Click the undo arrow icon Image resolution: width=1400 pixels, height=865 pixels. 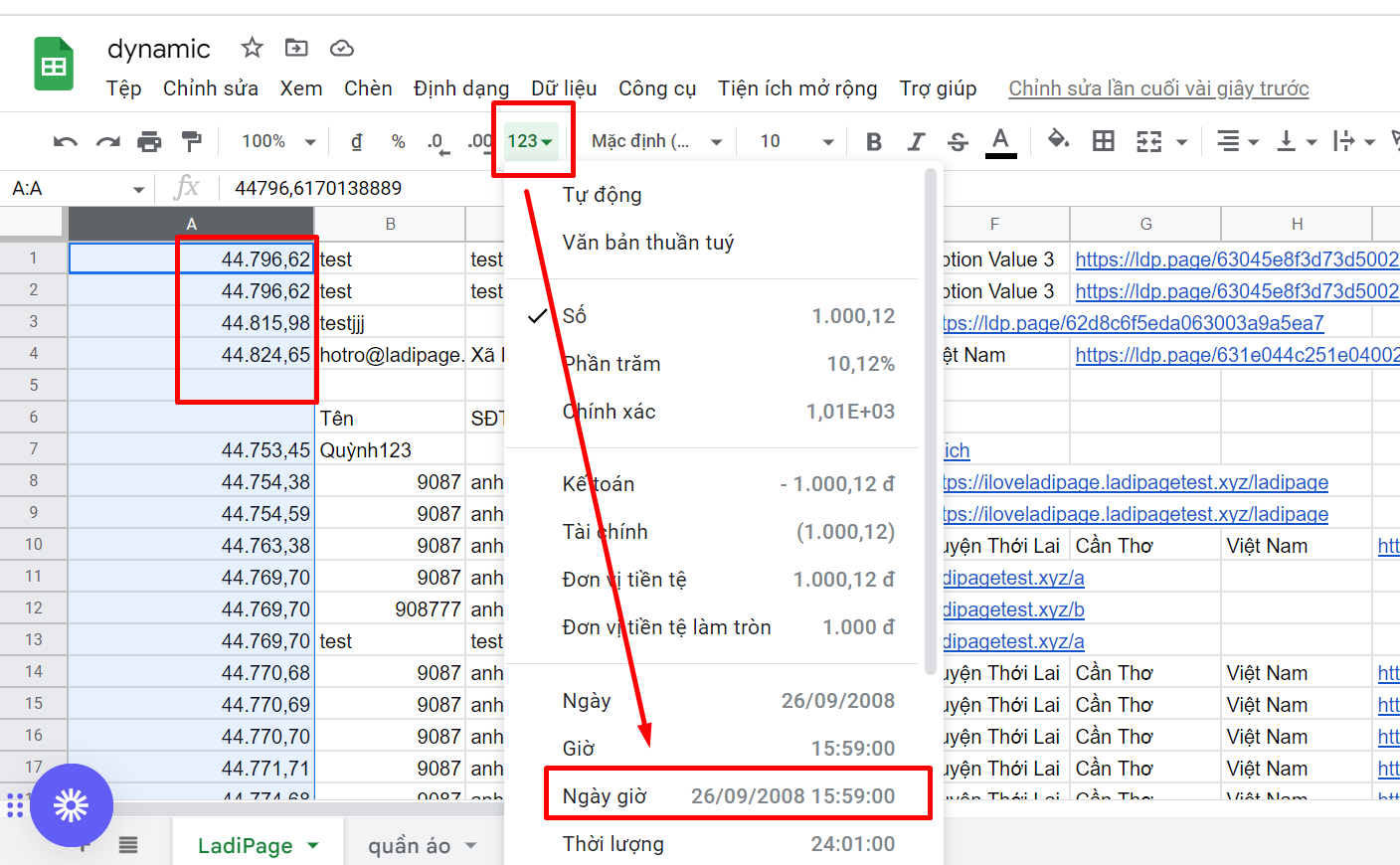coord(66,142)
